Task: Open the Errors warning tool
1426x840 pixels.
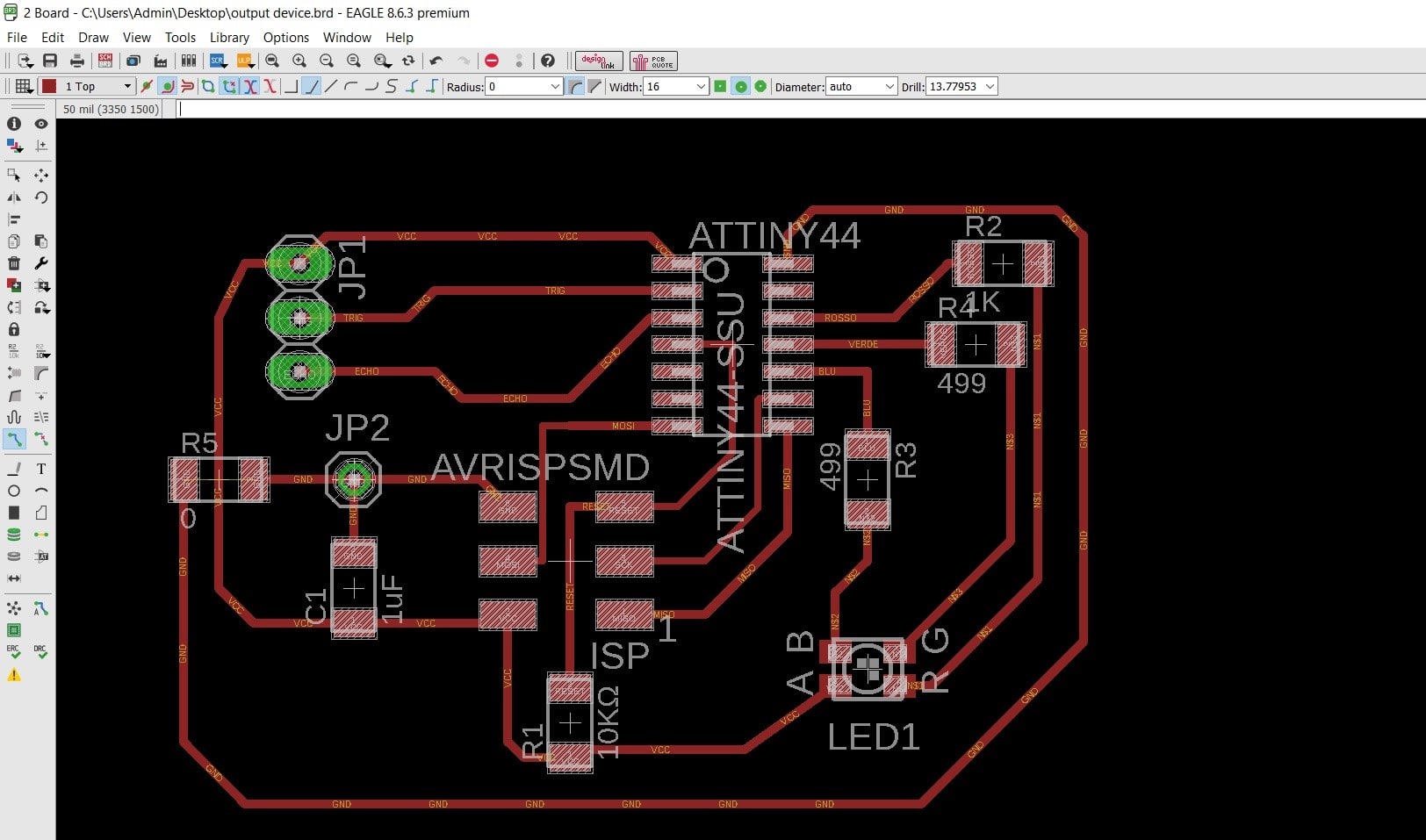Action: click(14, 675)
